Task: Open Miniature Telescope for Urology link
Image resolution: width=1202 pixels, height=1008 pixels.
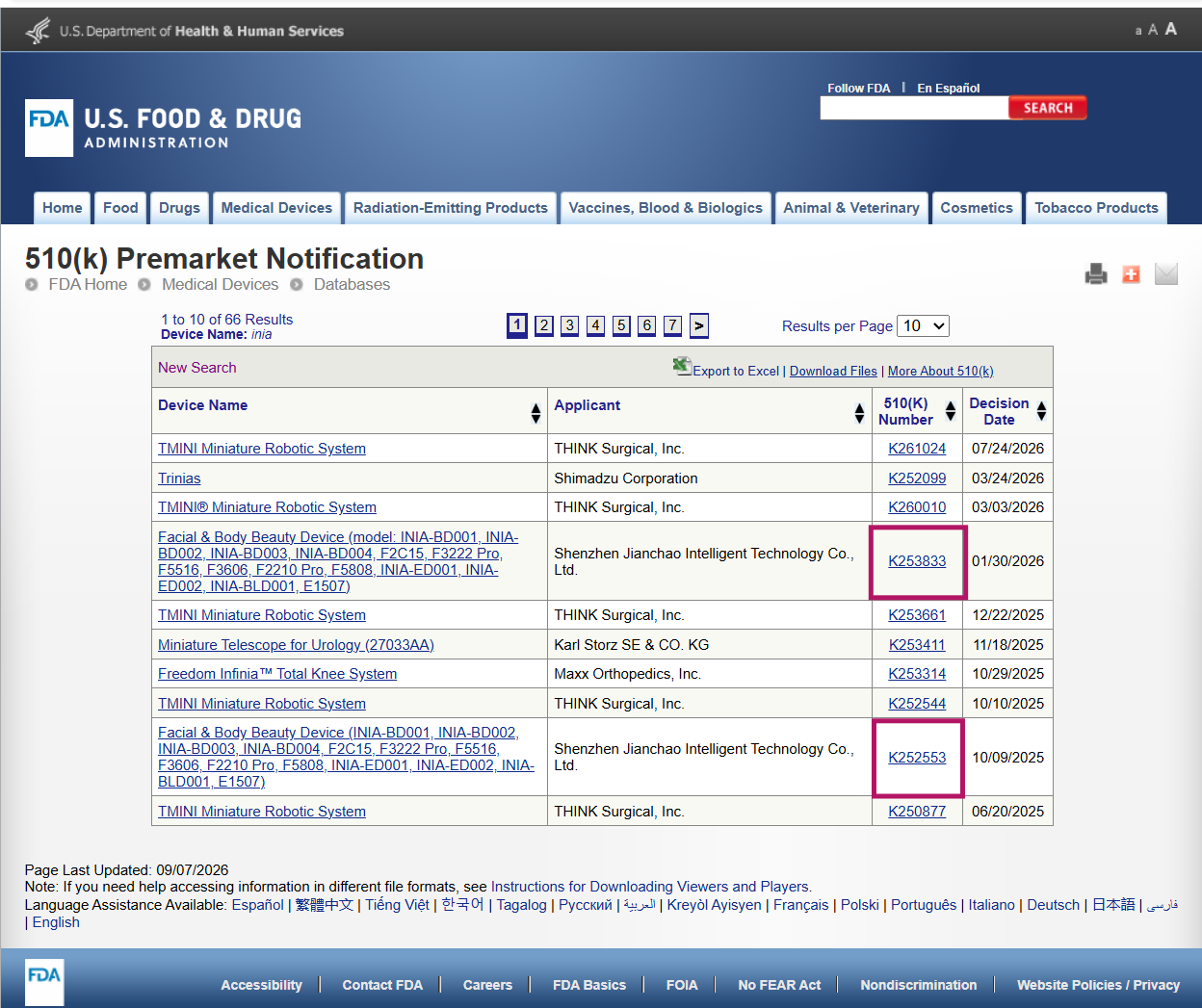Action: pos(296,645)
